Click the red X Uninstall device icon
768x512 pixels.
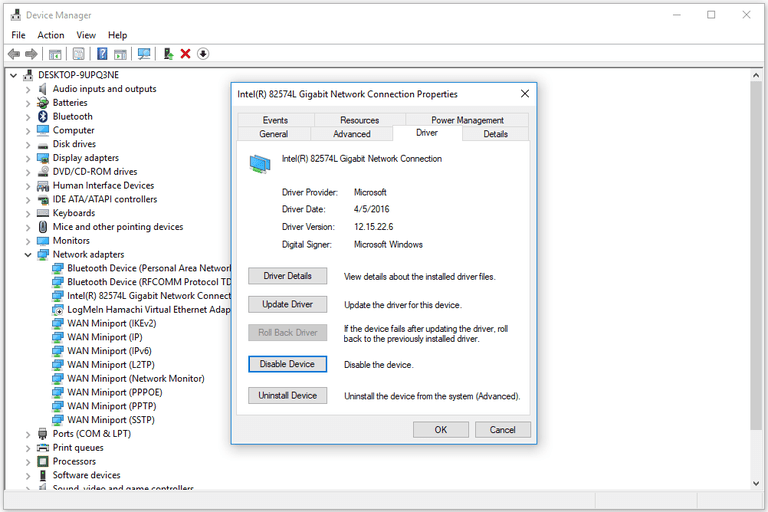pyautogui.click(x=185, y=54)
